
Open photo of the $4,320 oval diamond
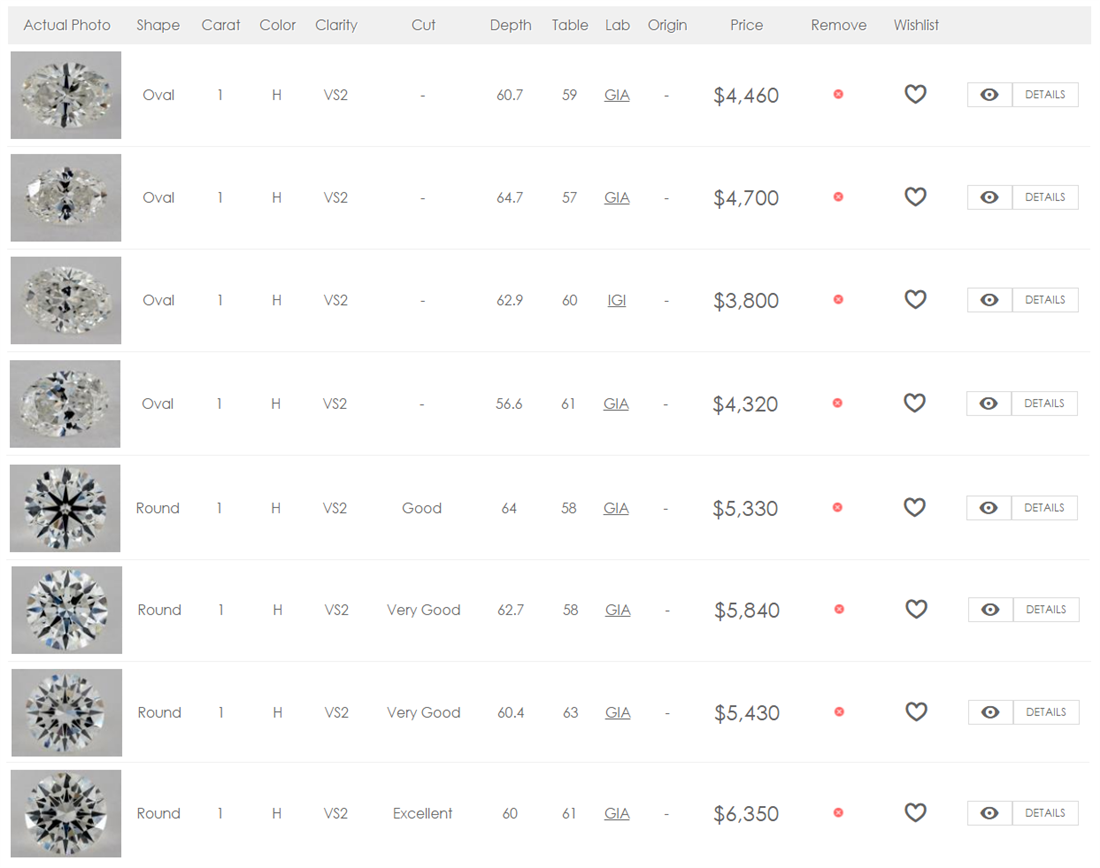click(x=65, y=404)
